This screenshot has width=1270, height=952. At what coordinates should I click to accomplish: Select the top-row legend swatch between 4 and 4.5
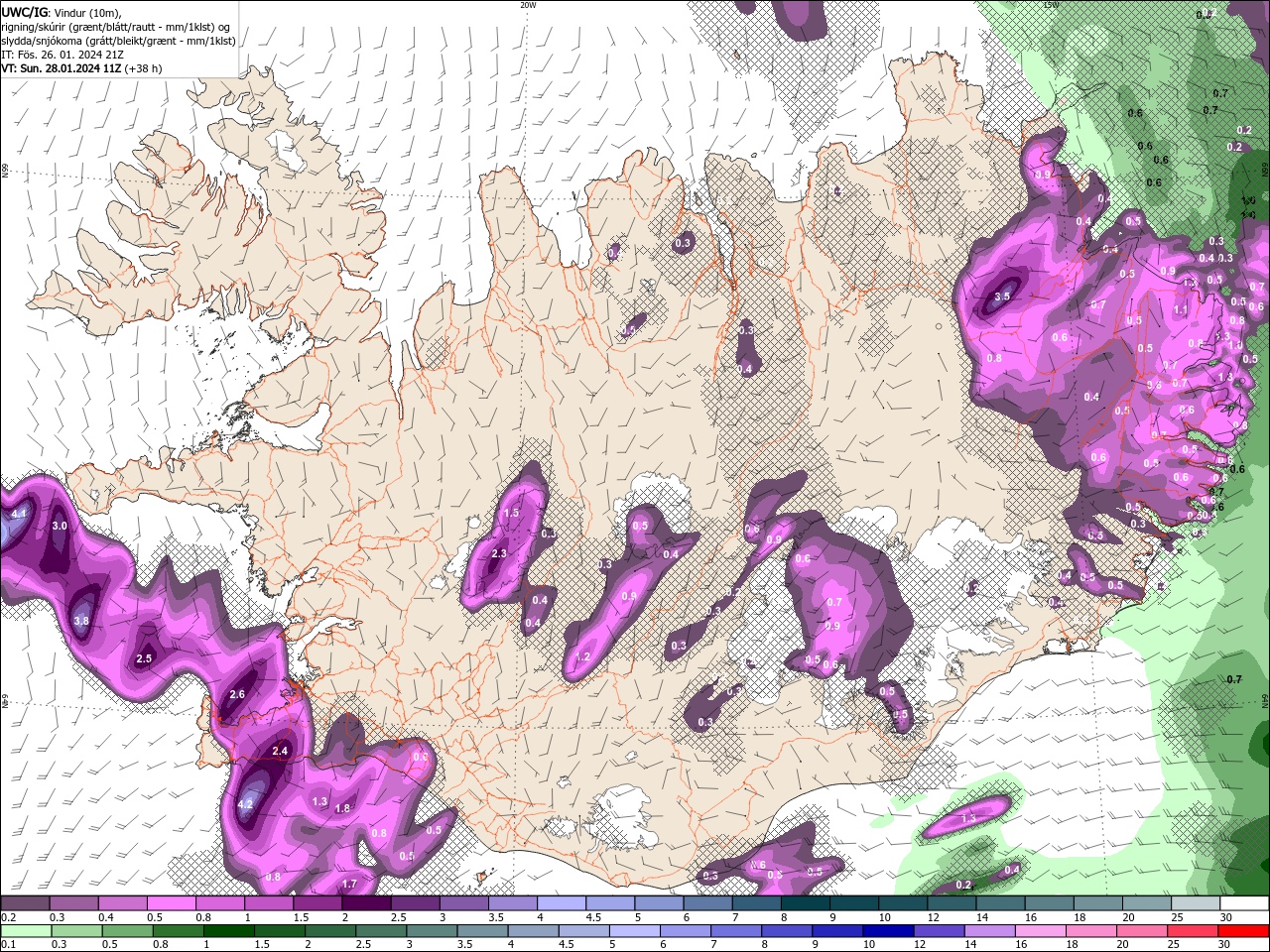click(x=562, y=903)
